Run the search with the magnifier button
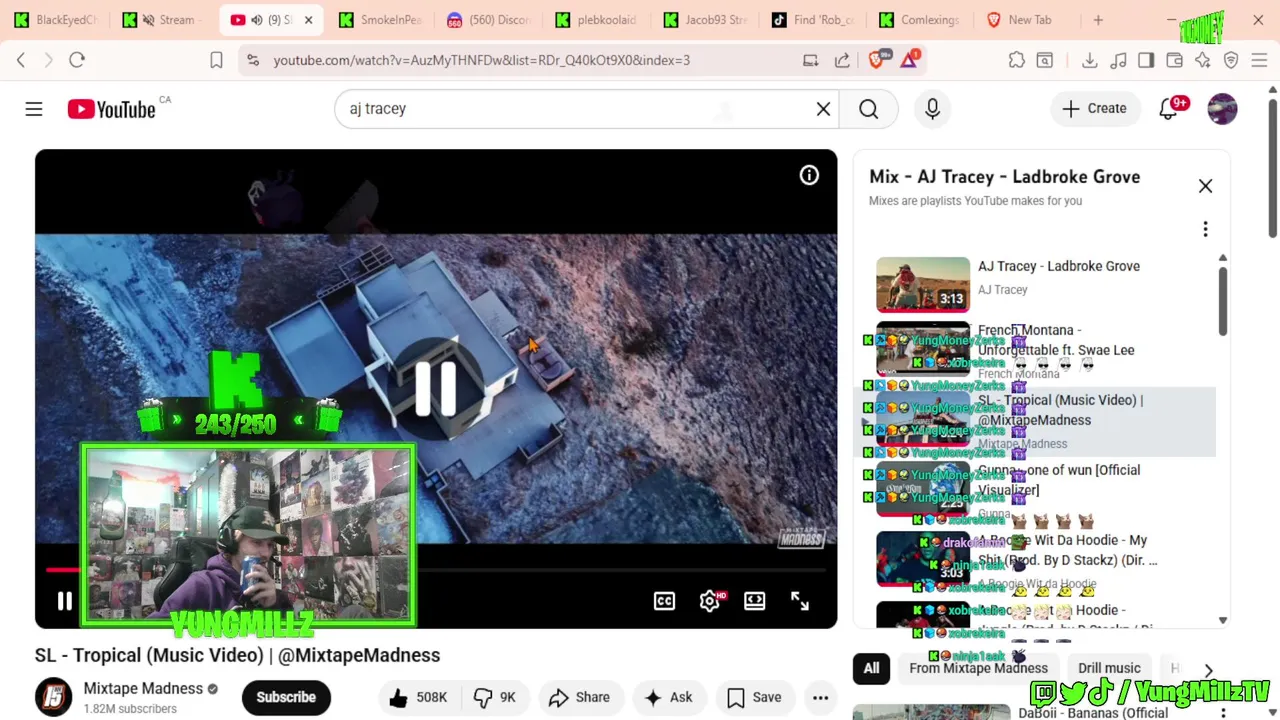Viewport: 1280px width, 720px height. click(x=869, y=109)
